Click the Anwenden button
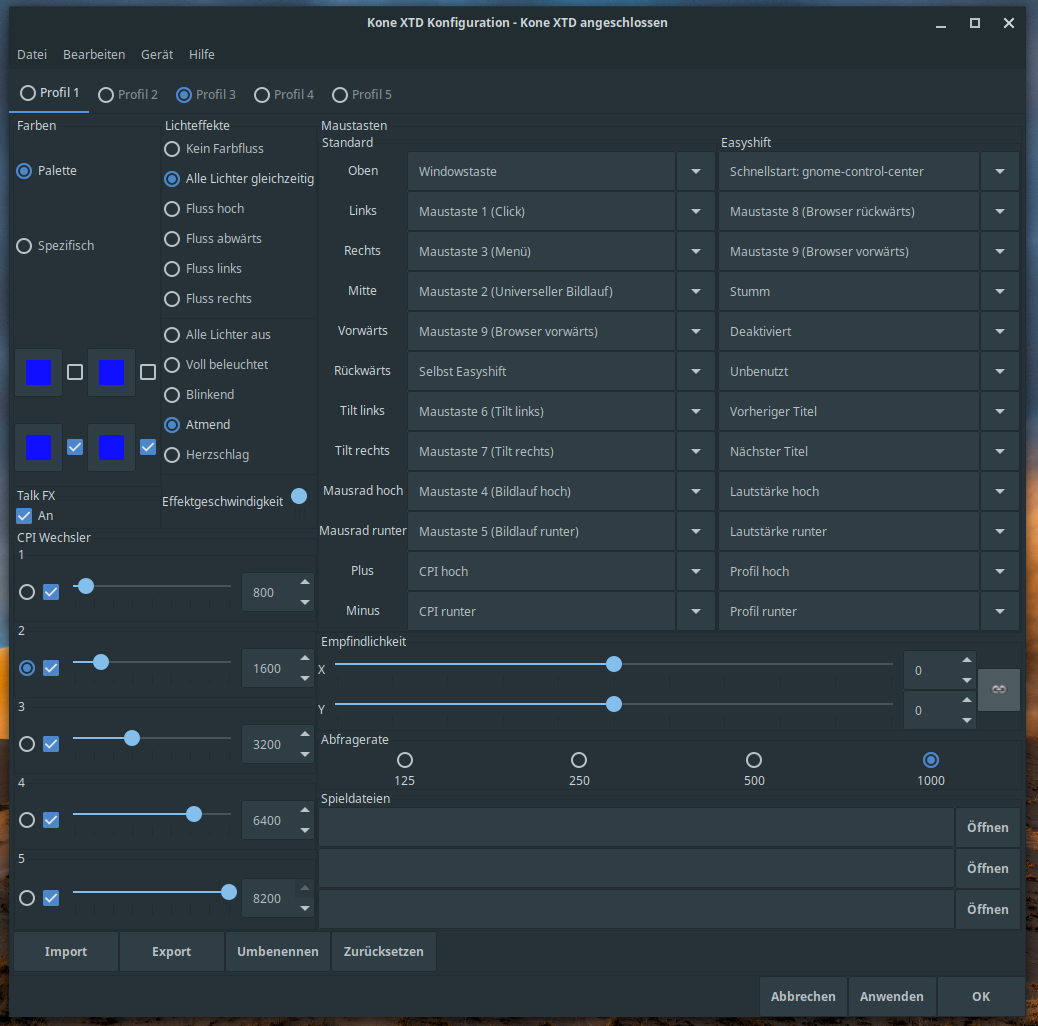 click(x=891, y=997)
